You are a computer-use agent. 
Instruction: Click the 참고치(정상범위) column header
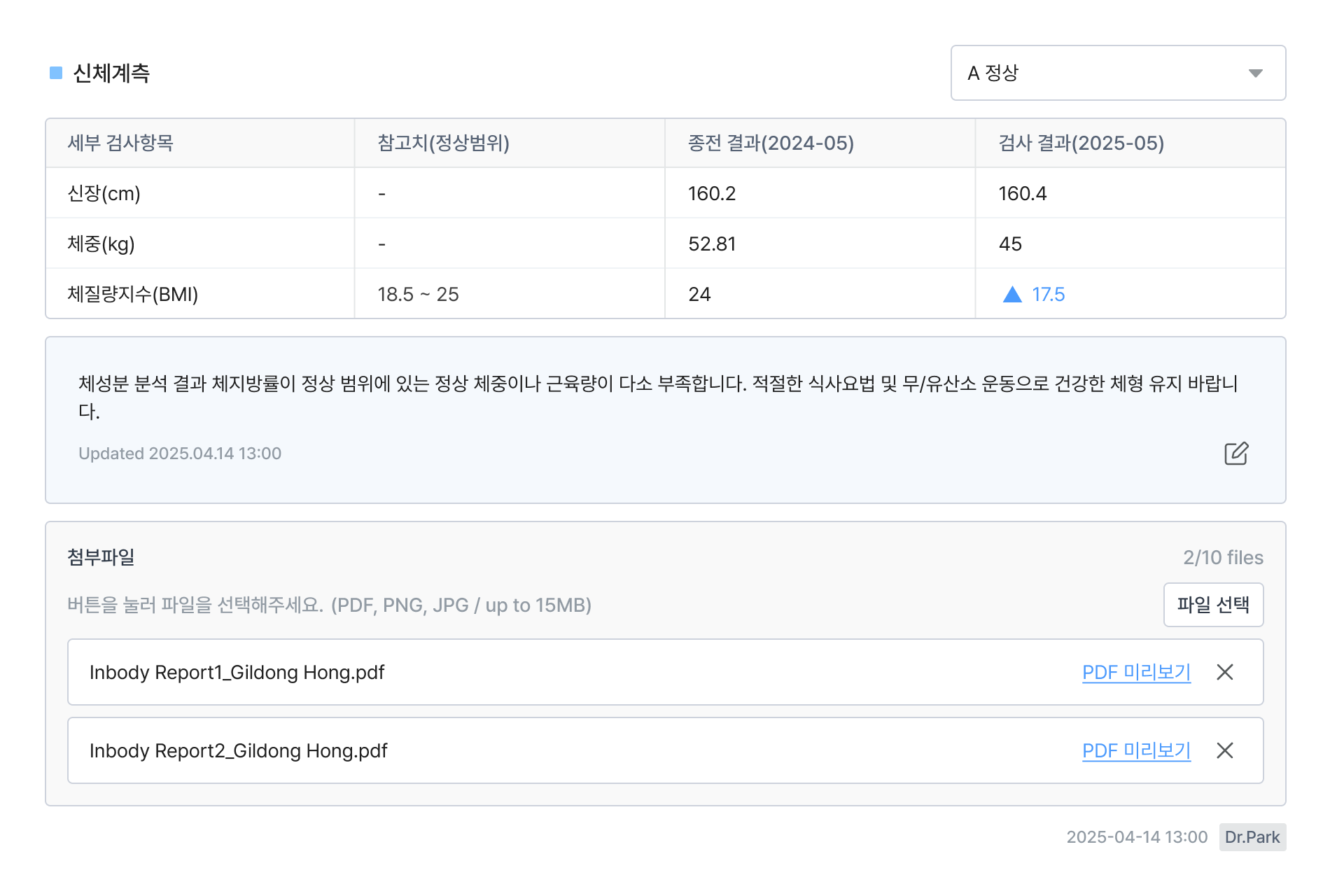coord(443,143)
